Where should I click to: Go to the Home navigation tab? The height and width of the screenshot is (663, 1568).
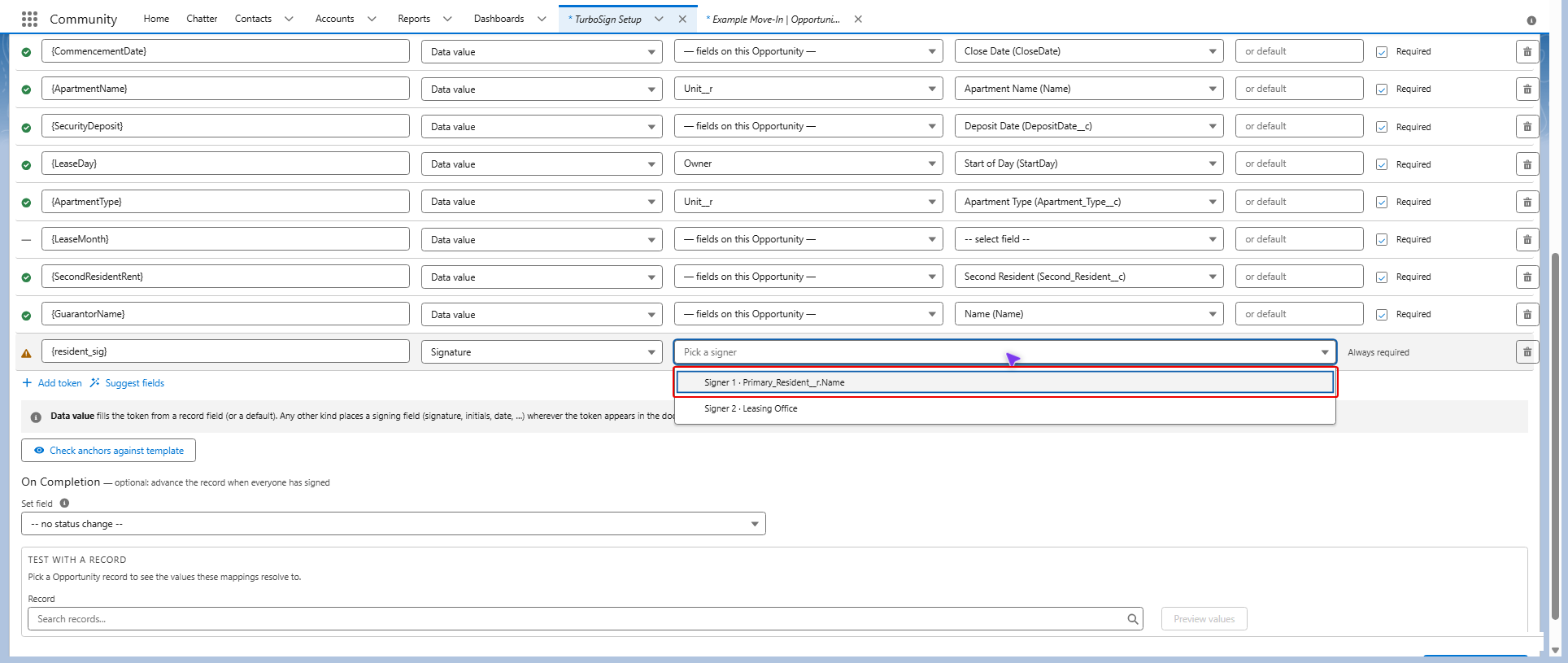click(156, 19)
